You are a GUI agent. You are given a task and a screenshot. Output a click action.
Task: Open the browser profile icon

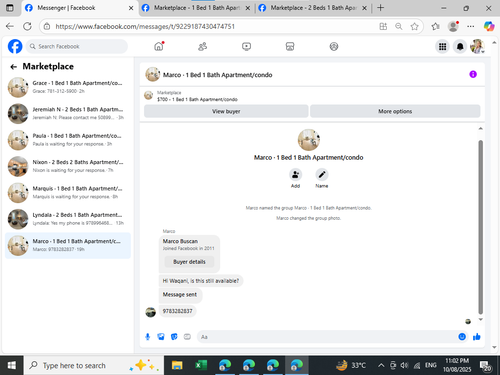pos(453,26)
